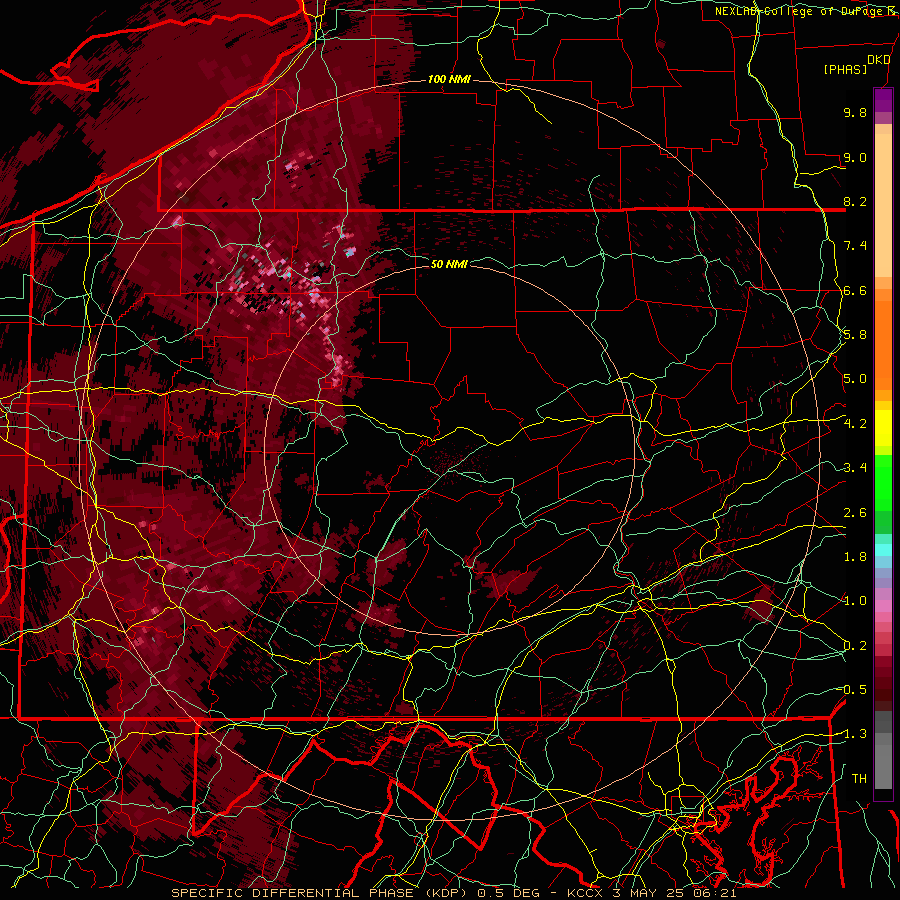Click the "06:21" timestamp in the caption

(715, 893)
